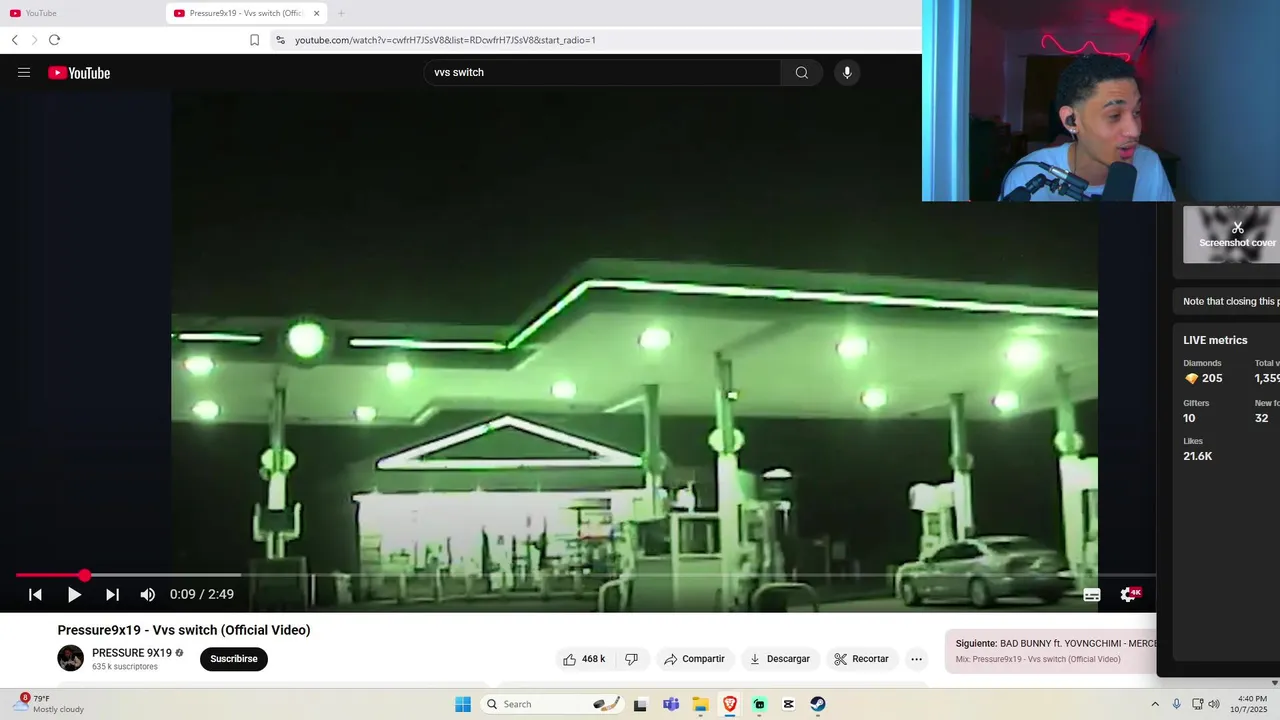Play the video
1280x720 pixels.
(74, 594)
